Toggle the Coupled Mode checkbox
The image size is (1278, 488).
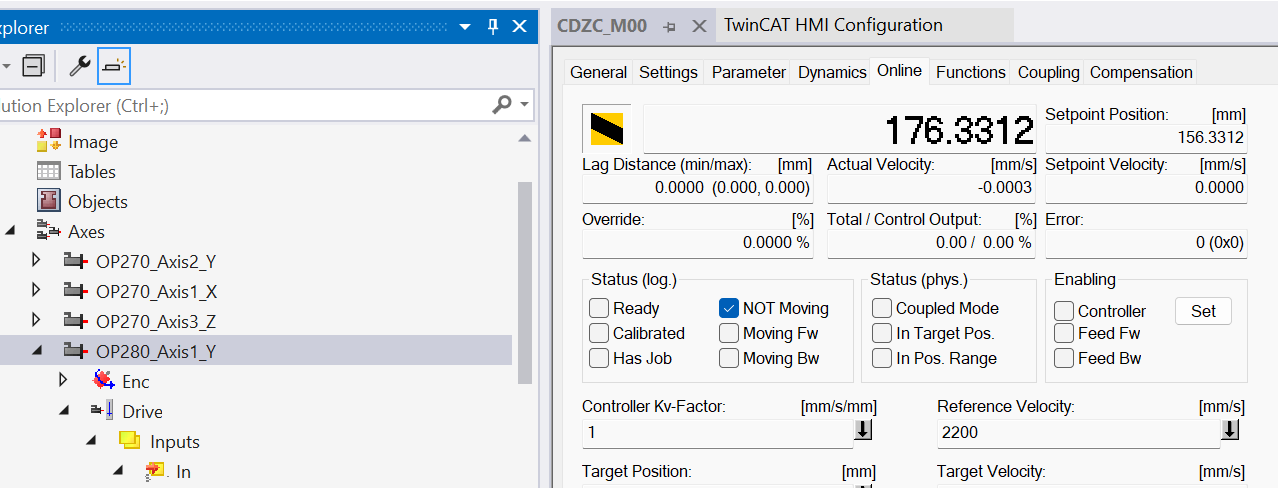click(882, 308)
